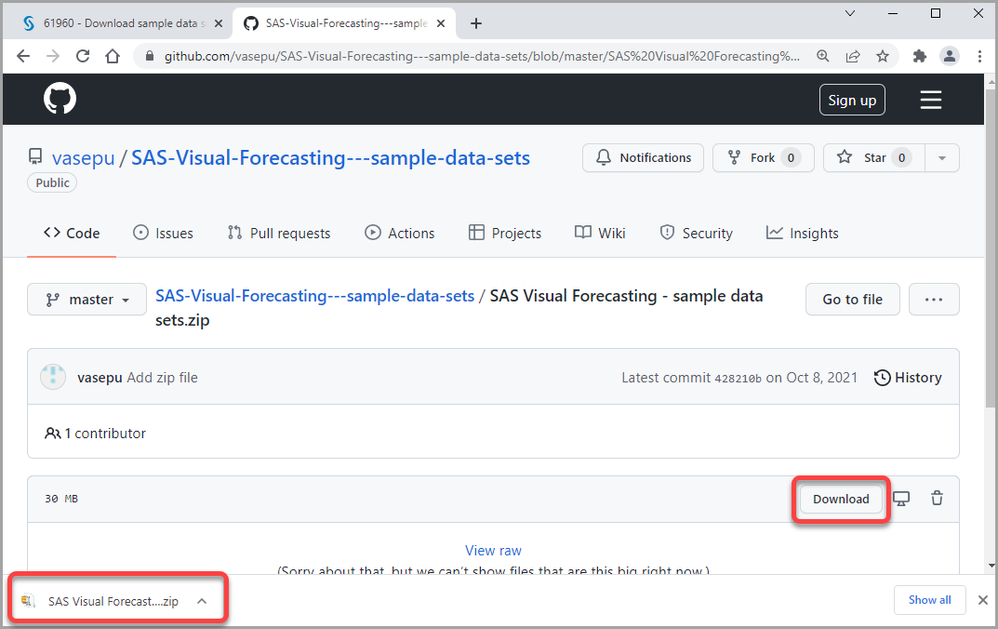The width and height of the screenshot is (998, 629).
Task: Reload the page
Action: tap(82, 56)
